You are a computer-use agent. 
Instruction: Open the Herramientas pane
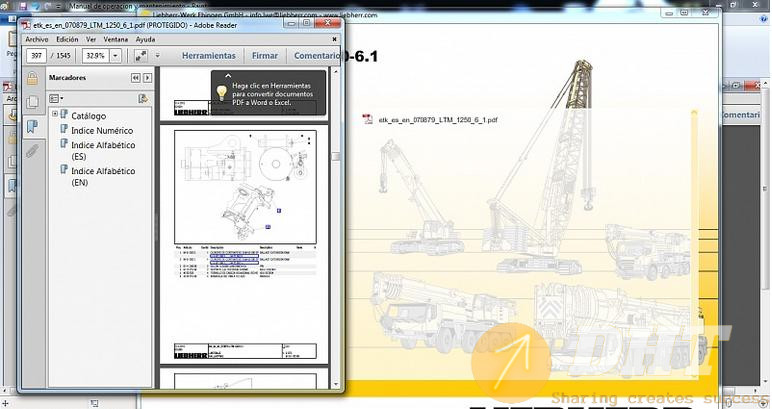209,56
